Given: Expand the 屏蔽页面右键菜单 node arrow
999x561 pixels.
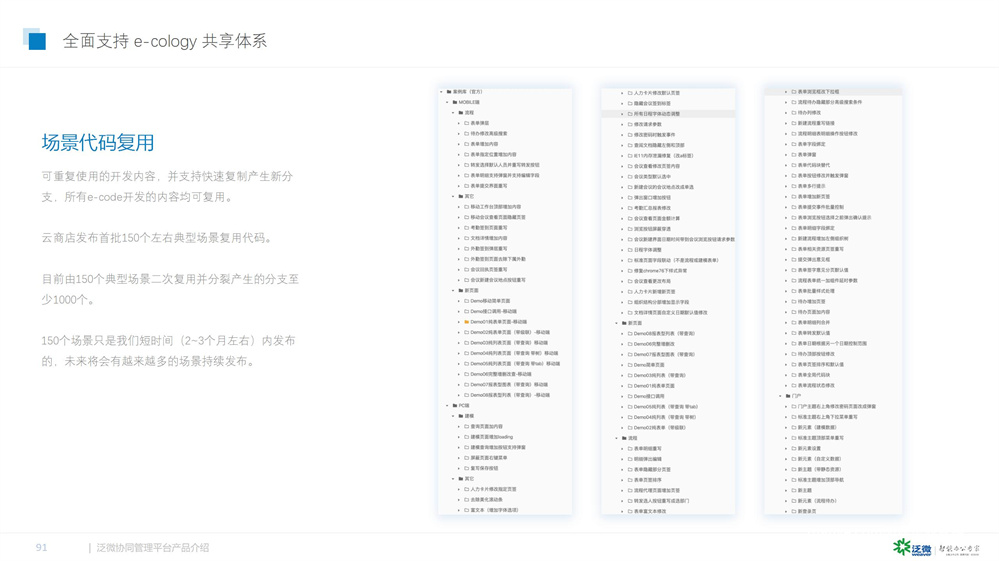Looking at the screenshot, I should click(459, 458).
